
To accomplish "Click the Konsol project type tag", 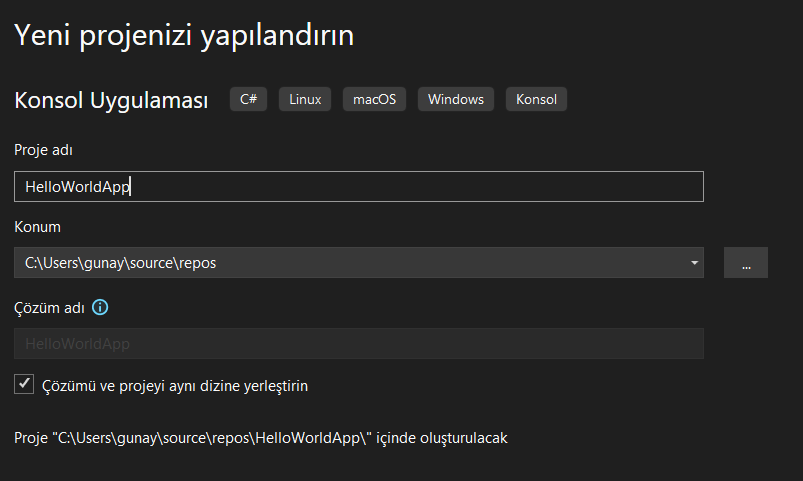I will tap(537, 99).
